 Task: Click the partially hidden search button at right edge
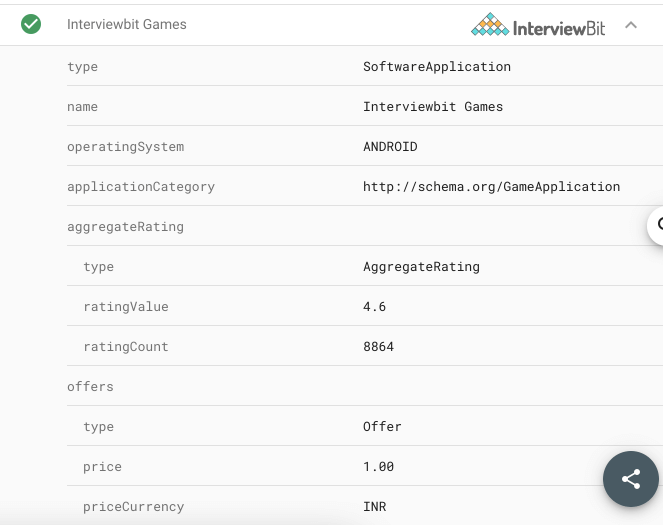pos(657,226)
